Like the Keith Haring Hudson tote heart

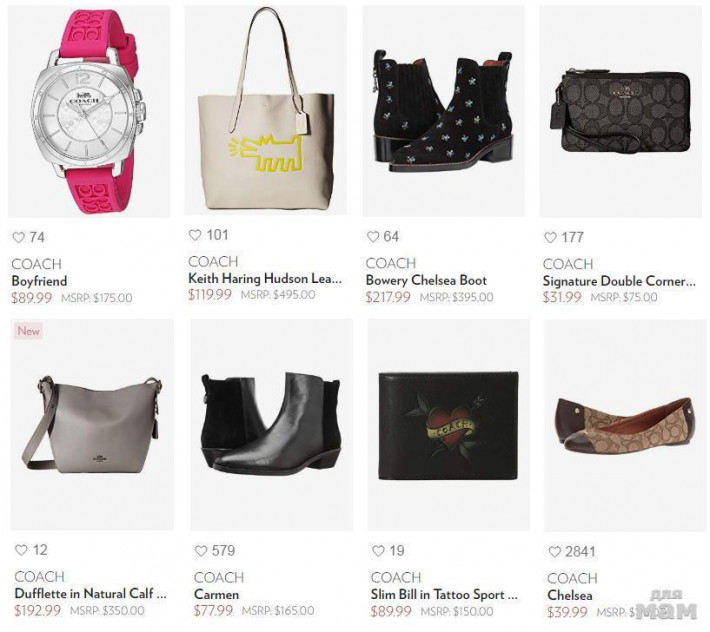pos(195,235)
